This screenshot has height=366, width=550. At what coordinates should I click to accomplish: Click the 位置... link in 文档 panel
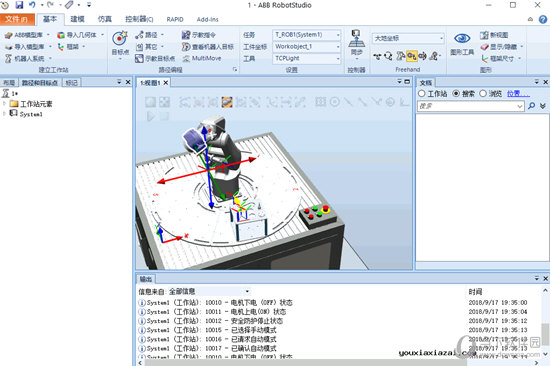[518, 93]
